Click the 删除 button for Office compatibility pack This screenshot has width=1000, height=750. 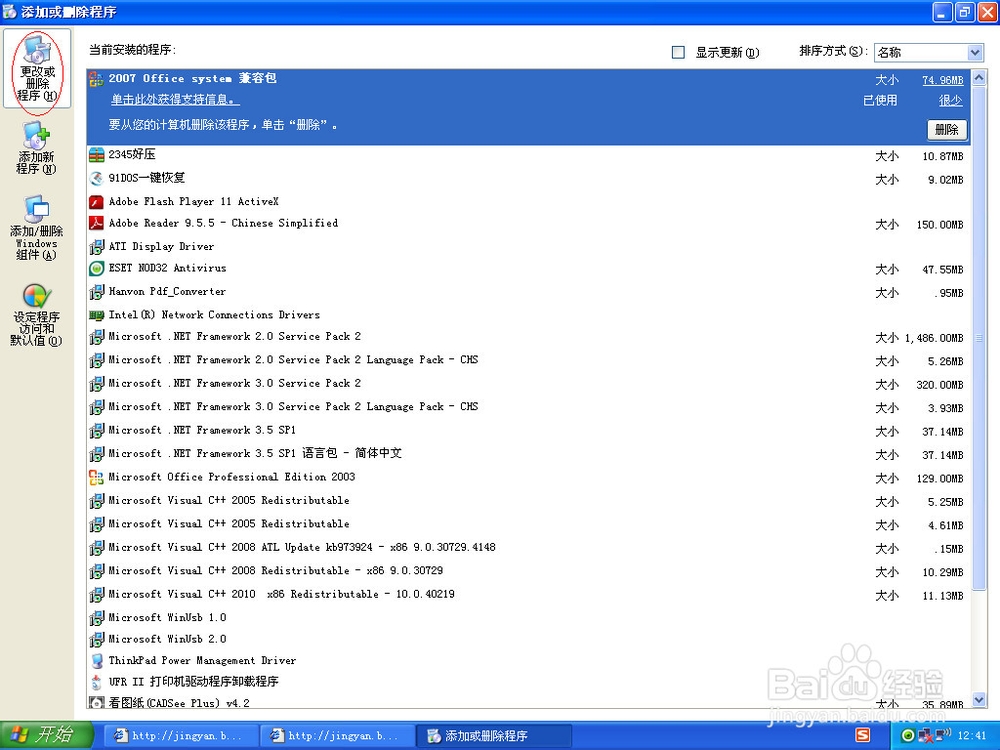click(946, 129)
